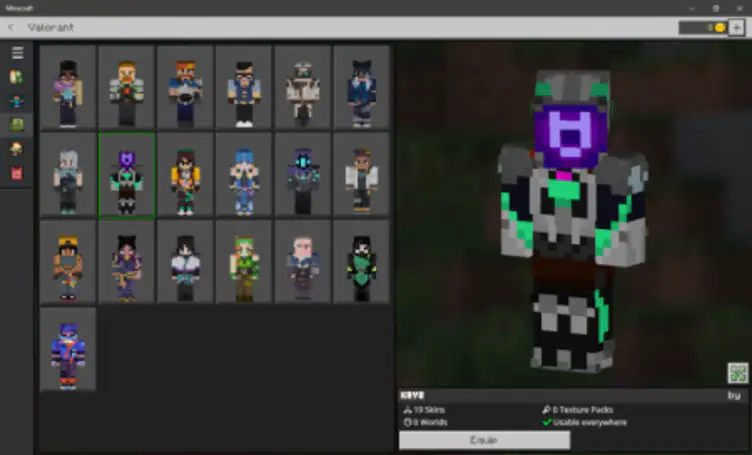The height and width of the screenshot is (455, 752).
Task: Click the Valorant pack title
Action: point(51,27)
